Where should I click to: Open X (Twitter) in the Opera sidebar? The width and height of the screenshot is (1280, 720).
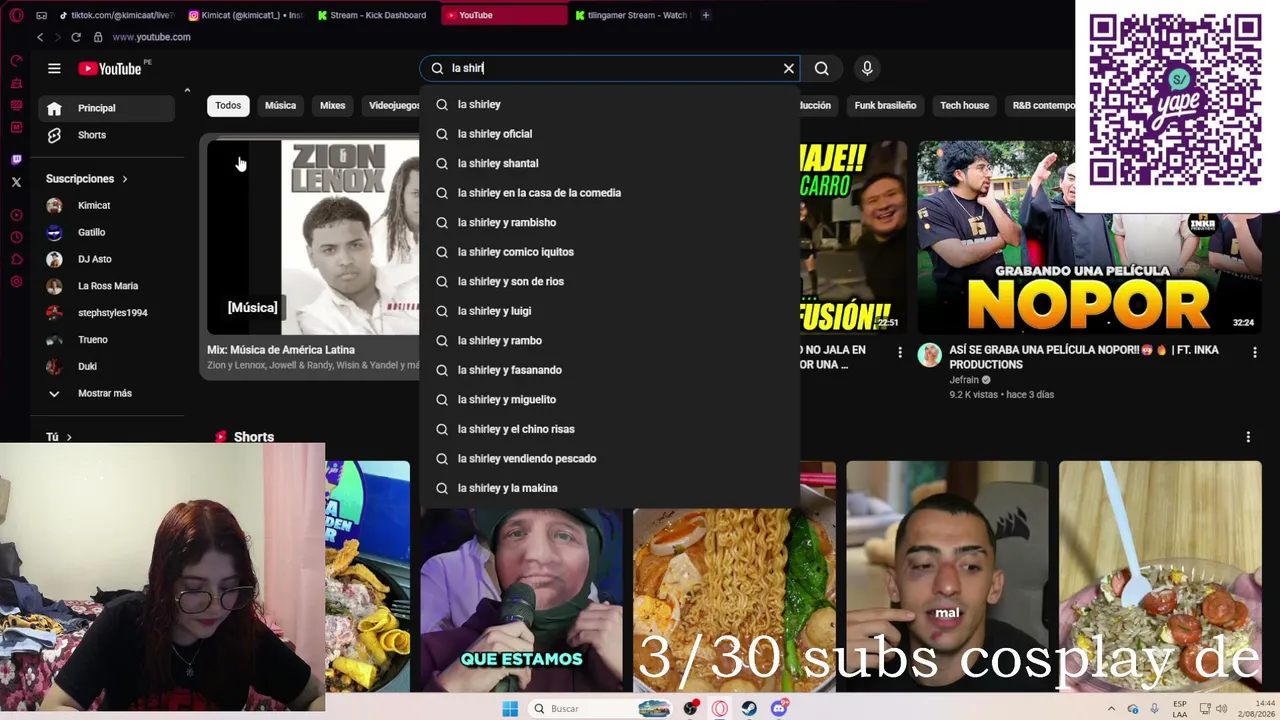(x=16, y=182)
